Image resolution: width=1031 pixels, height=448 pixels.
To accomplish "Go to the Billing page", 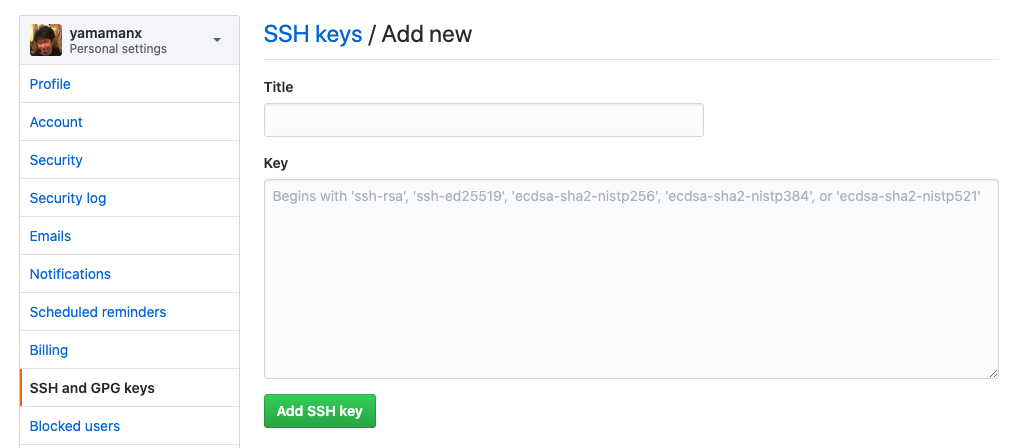I will (x=49, y=350).
